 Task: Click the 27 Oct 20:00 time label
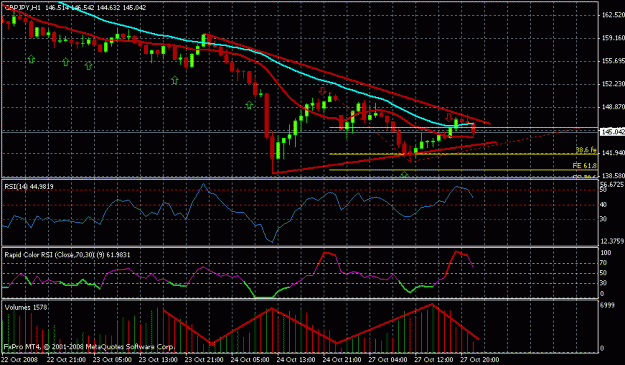click(x=480, y=359)
